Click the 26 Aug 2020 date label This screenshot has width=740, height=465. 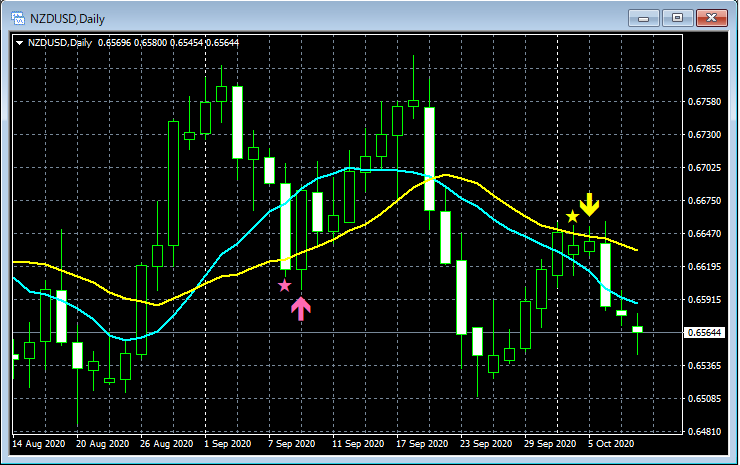coord(167,444)
